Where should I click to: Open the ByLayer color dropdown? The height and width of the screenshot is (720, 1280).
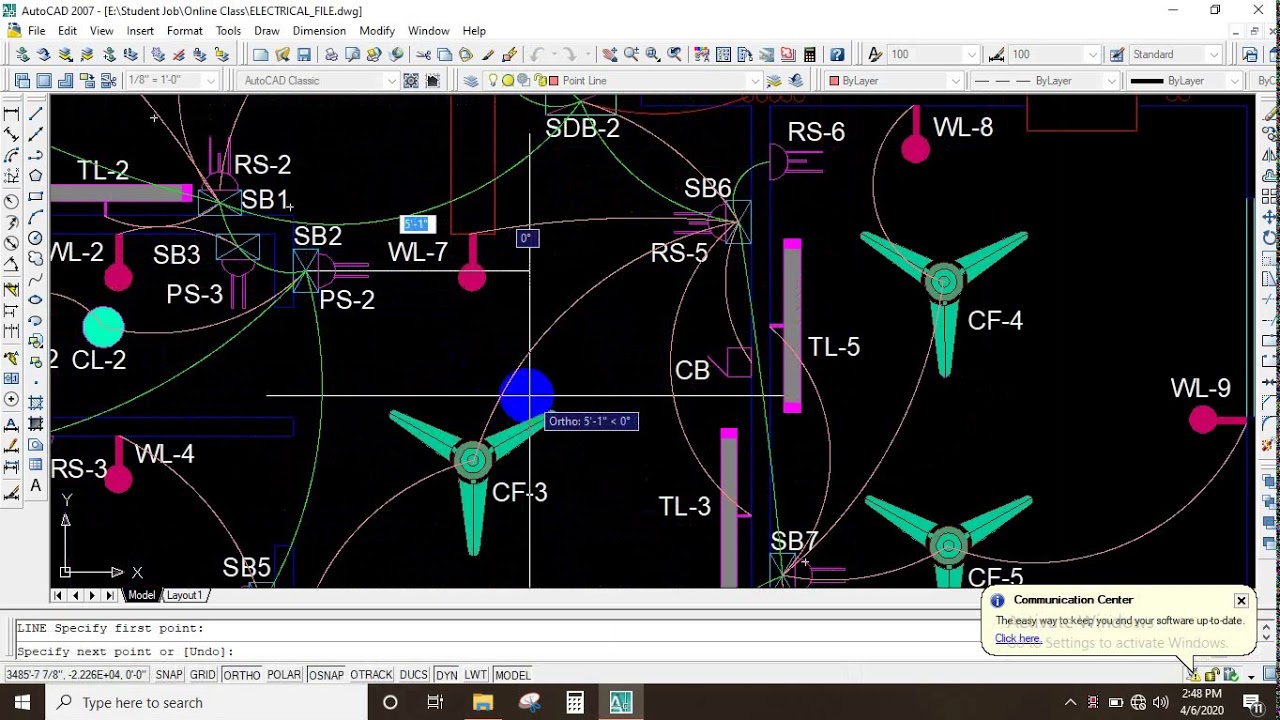pyautogui.click(x=955, y=81)
